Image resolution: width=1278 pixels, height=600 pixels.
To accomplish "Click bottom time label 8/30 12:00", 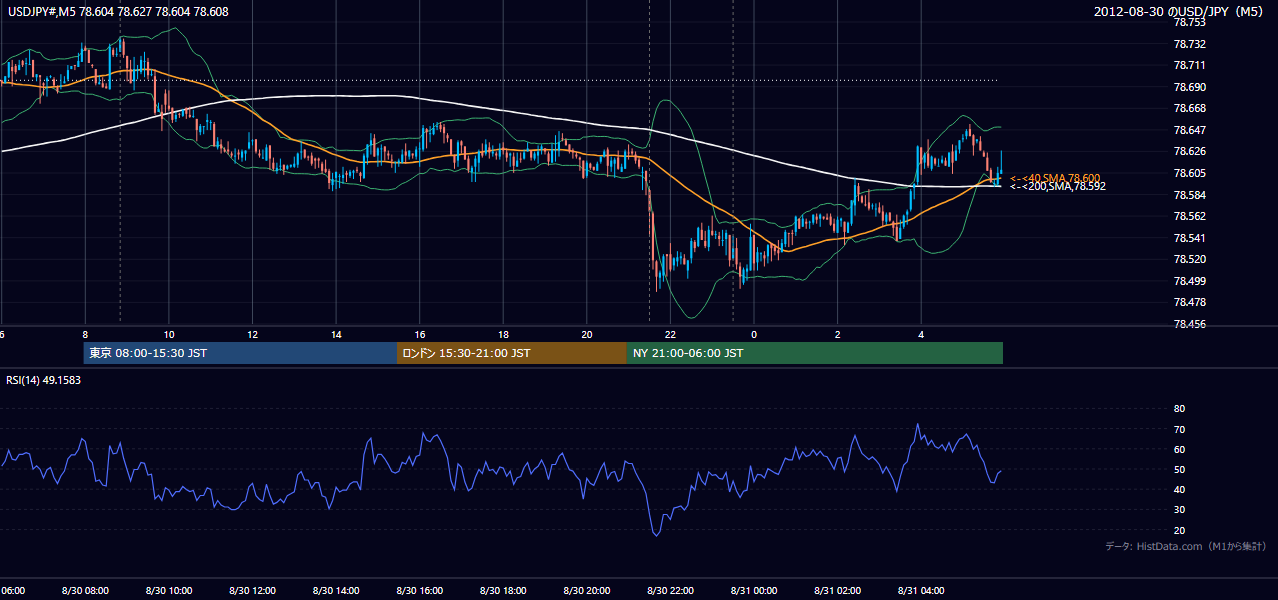I will pos(252,591).
